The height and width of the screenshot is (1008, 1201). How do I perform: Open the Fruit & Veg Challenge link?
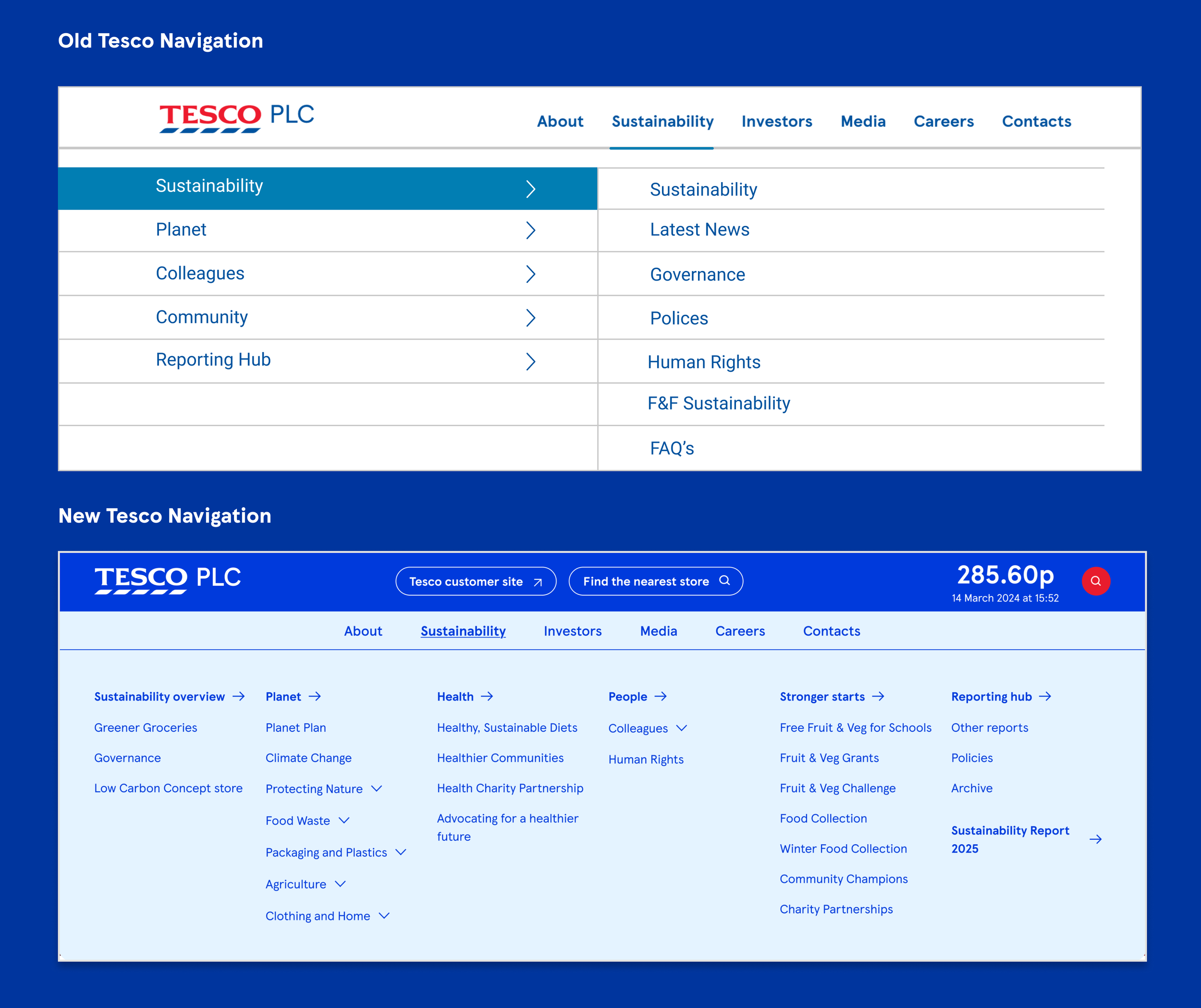click(x=838, y=788)
